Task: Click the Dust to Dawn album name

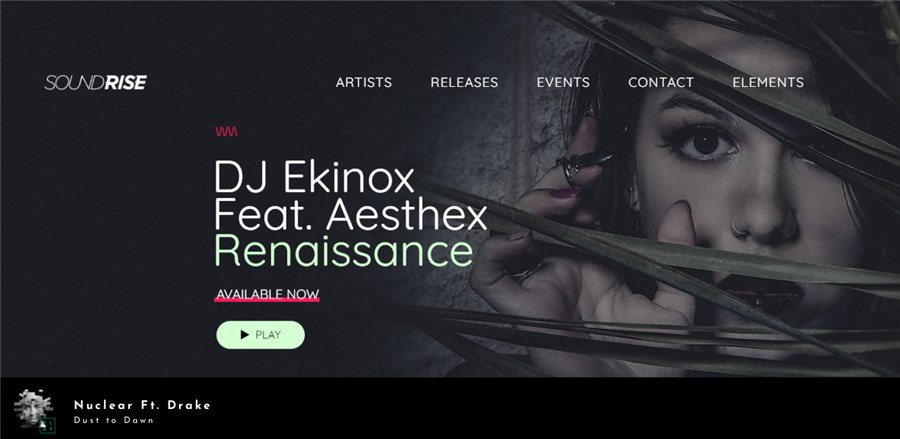Action: [114, 421]
